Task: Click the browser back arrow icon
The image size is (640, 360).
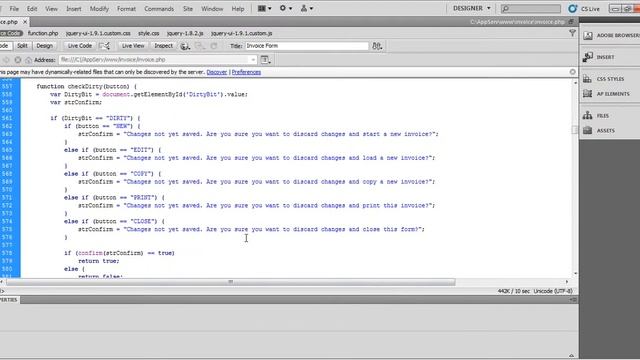Action: pos(6,60)
